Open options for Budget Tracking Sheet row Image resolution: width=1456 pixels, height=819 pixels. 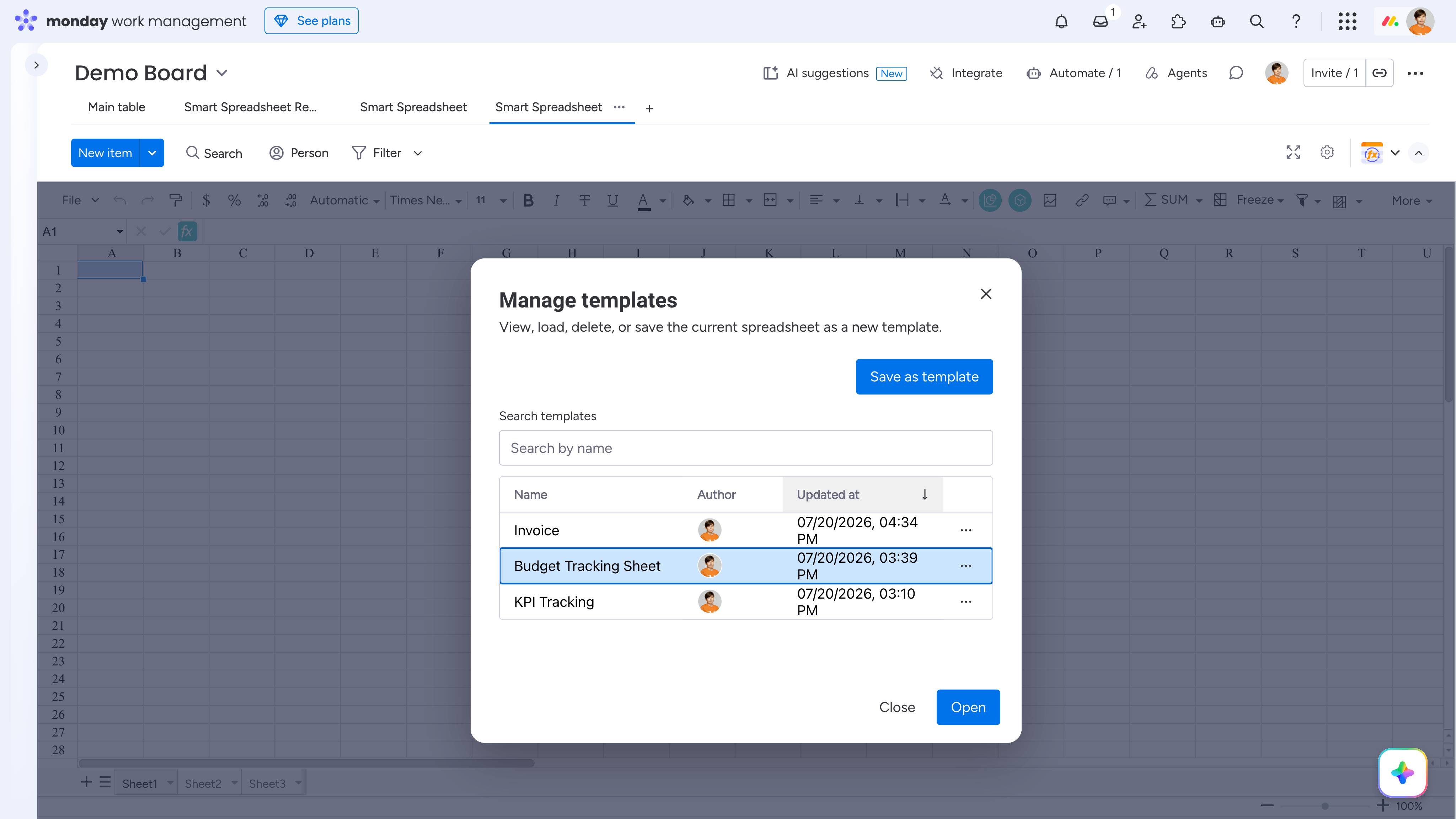pos(966,566)
